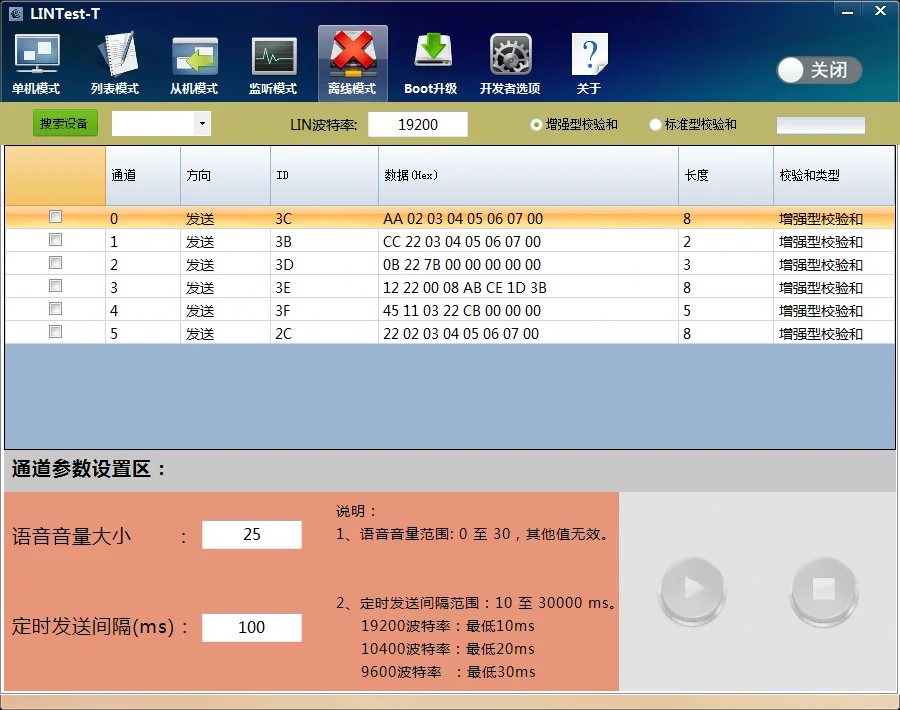Click 增强型校验和 cell in channel 5 row
Image resolution: width=900 pixels, height=710 pixels.
(x=834, y=333)
